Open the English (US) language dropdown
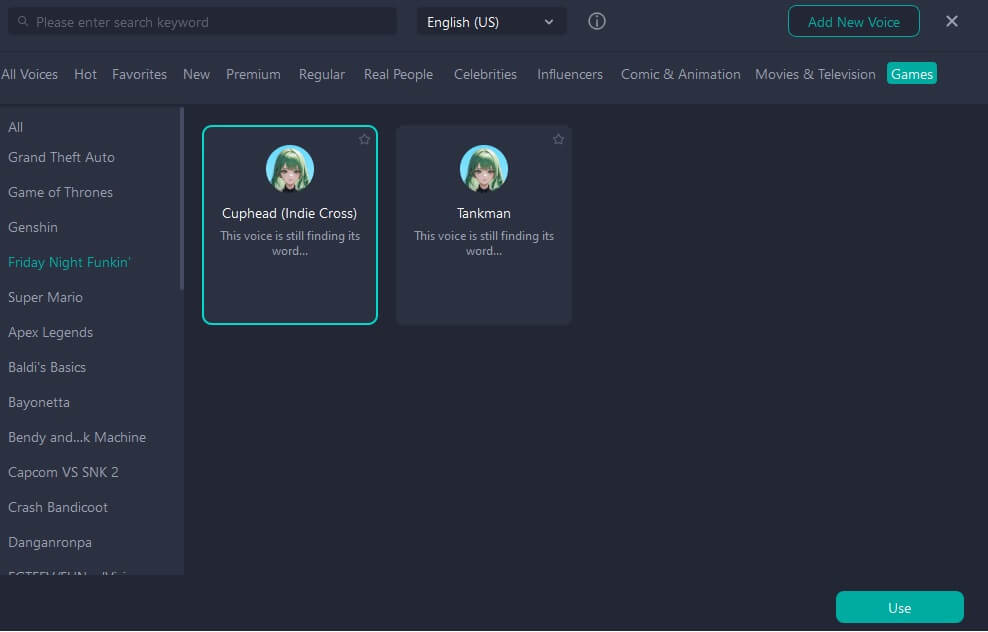The width and height of the screenshot is (988, 632). click(491, 21)
